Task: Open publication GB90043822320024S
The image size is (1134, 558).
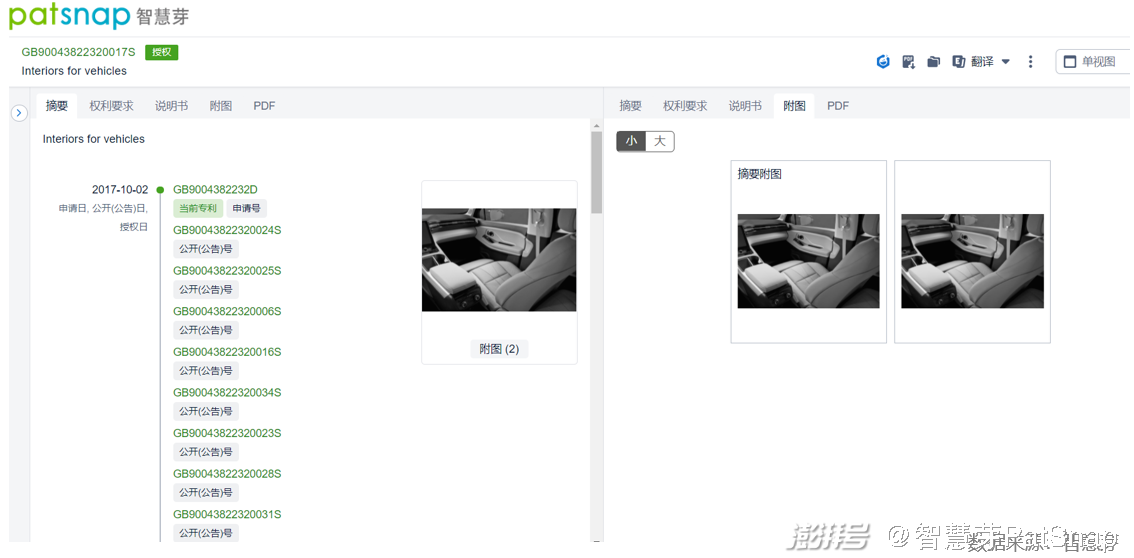Action: [x=227, y=230]
